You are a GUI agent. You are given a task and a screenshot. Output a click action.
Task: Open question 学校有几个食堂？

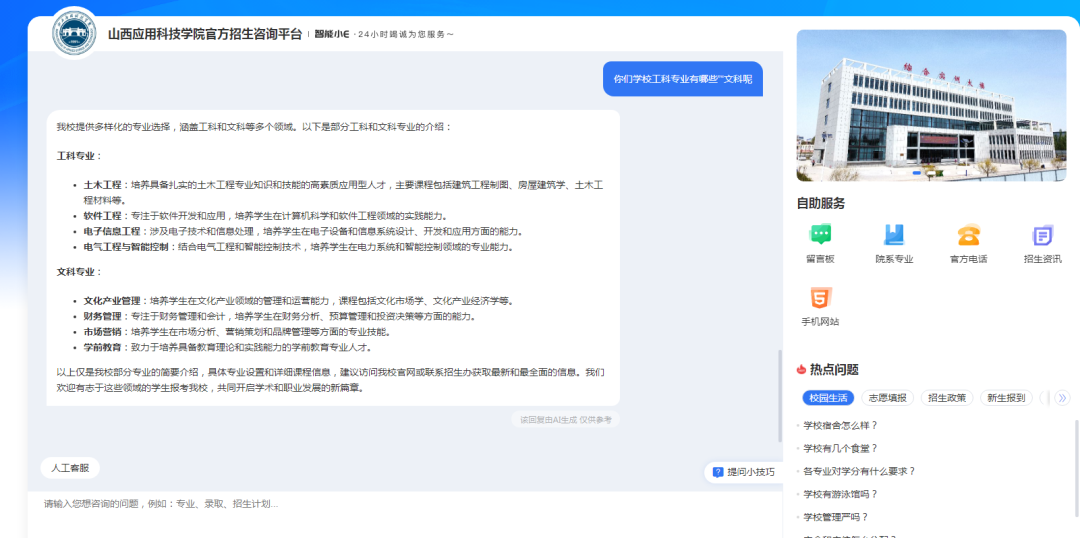tap(840, 448)
